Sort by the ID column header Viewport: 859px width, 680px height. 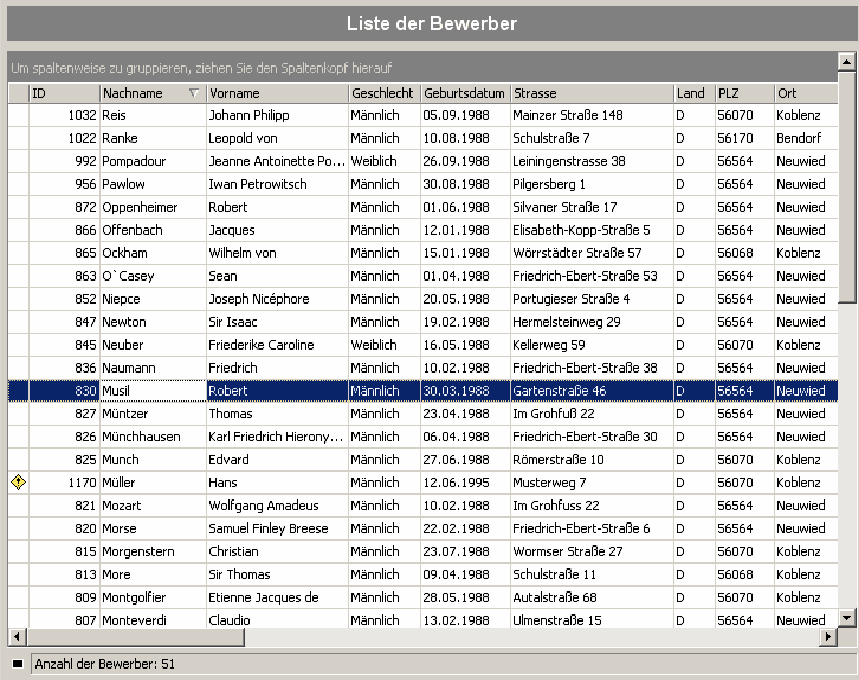pyautogui.click(x=65, y=93)
